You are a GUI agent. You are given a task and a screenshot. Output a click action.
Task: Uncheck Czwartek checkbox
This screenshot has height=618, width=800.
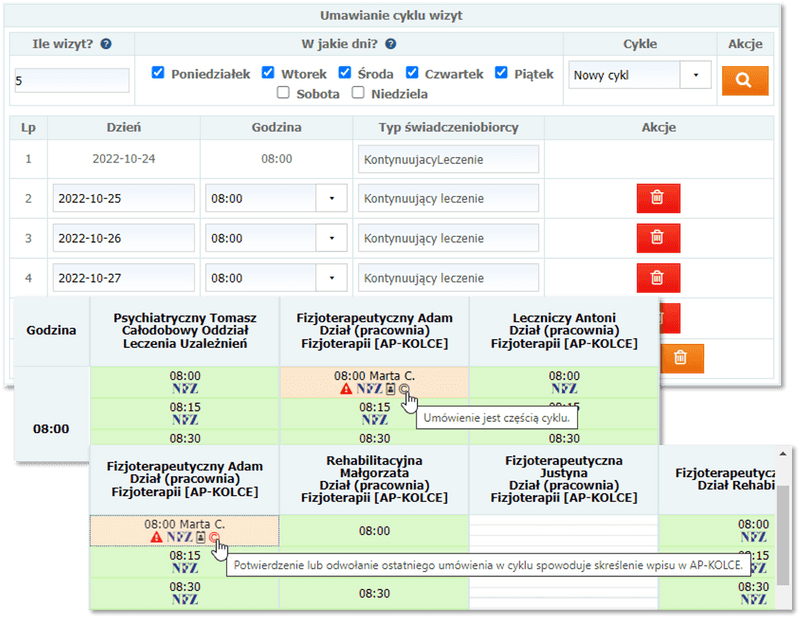coord(412,73)
